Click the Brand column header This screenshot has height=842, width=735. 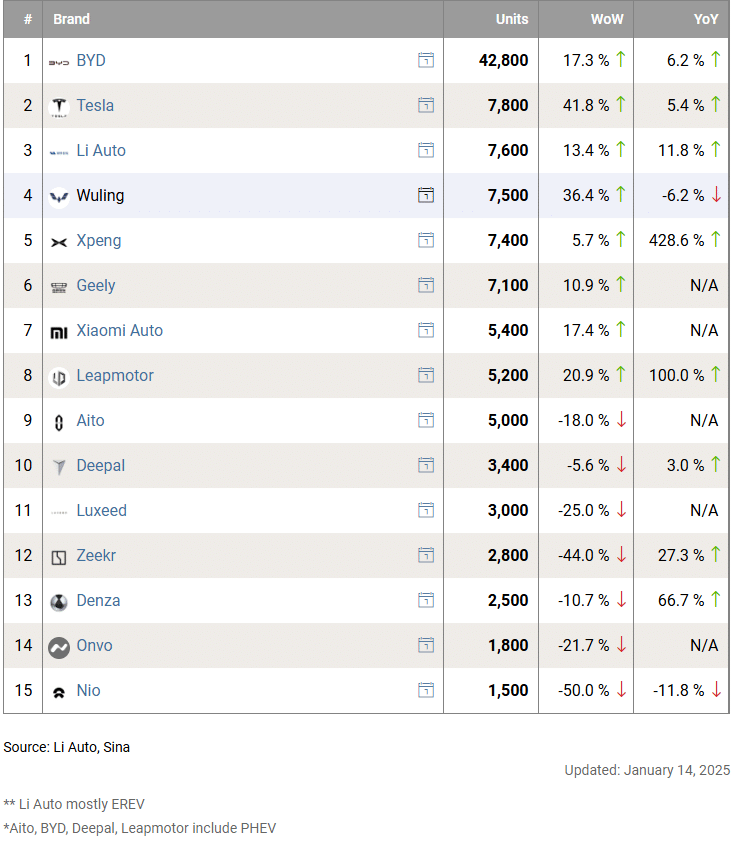click(x=71, y=19)
